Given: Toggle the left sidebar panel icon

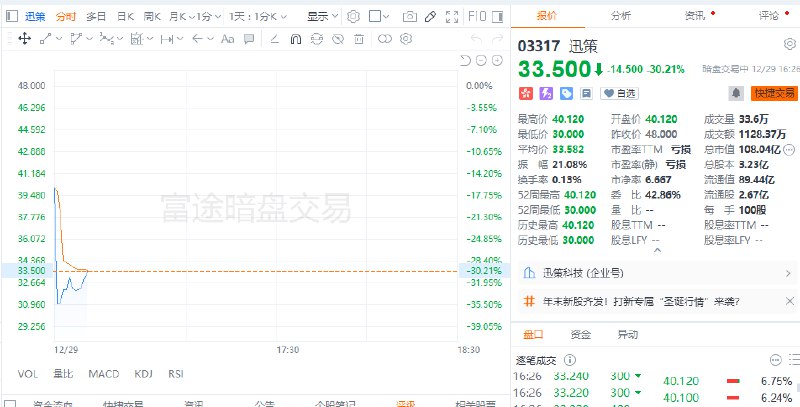Looking at the screenshot, I should click(x=12, y=16).
